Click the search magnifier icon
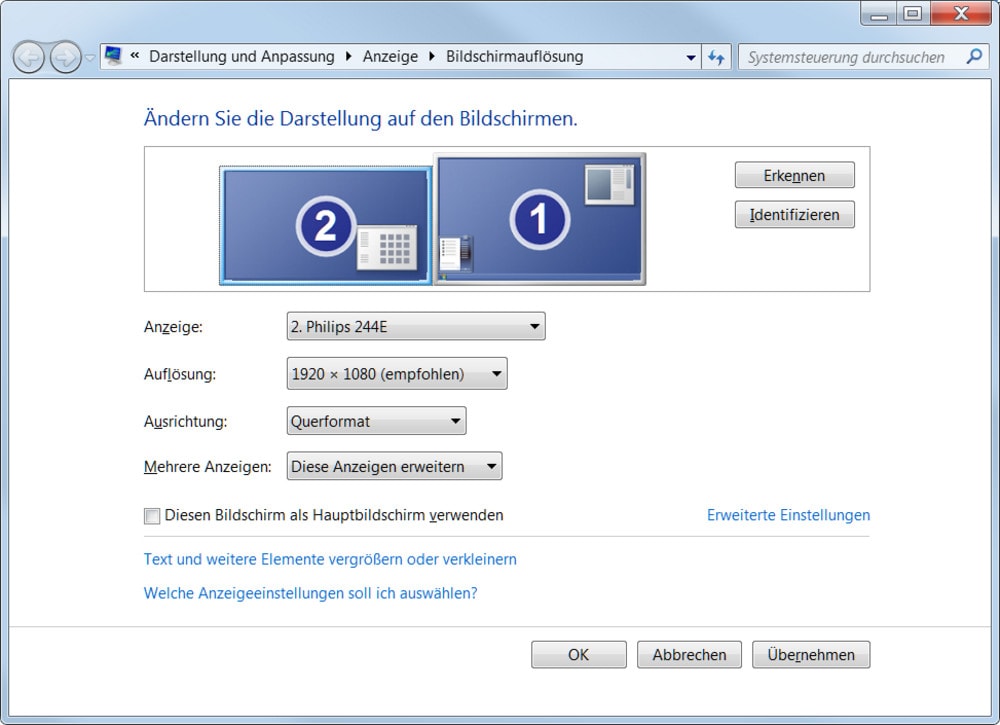1000x725 pixels. tap(973, 57)
